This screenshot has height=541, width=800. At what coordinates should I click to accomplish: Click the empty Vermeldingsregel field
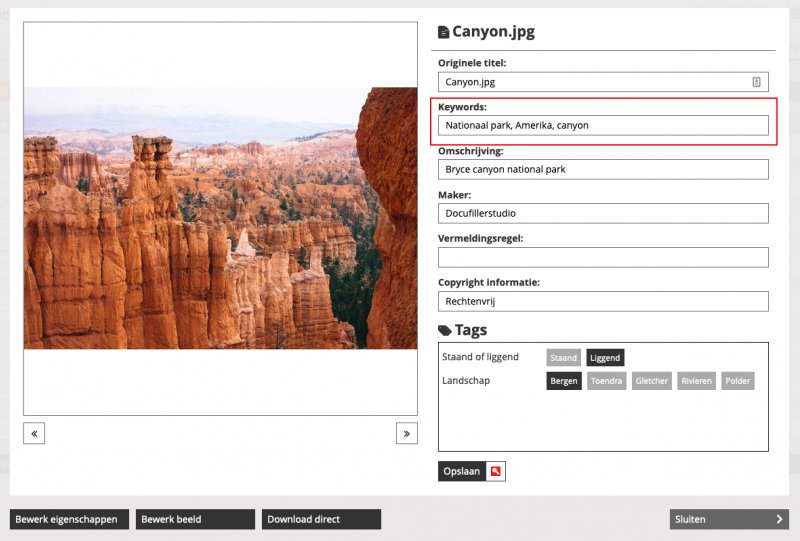point(603,257)
